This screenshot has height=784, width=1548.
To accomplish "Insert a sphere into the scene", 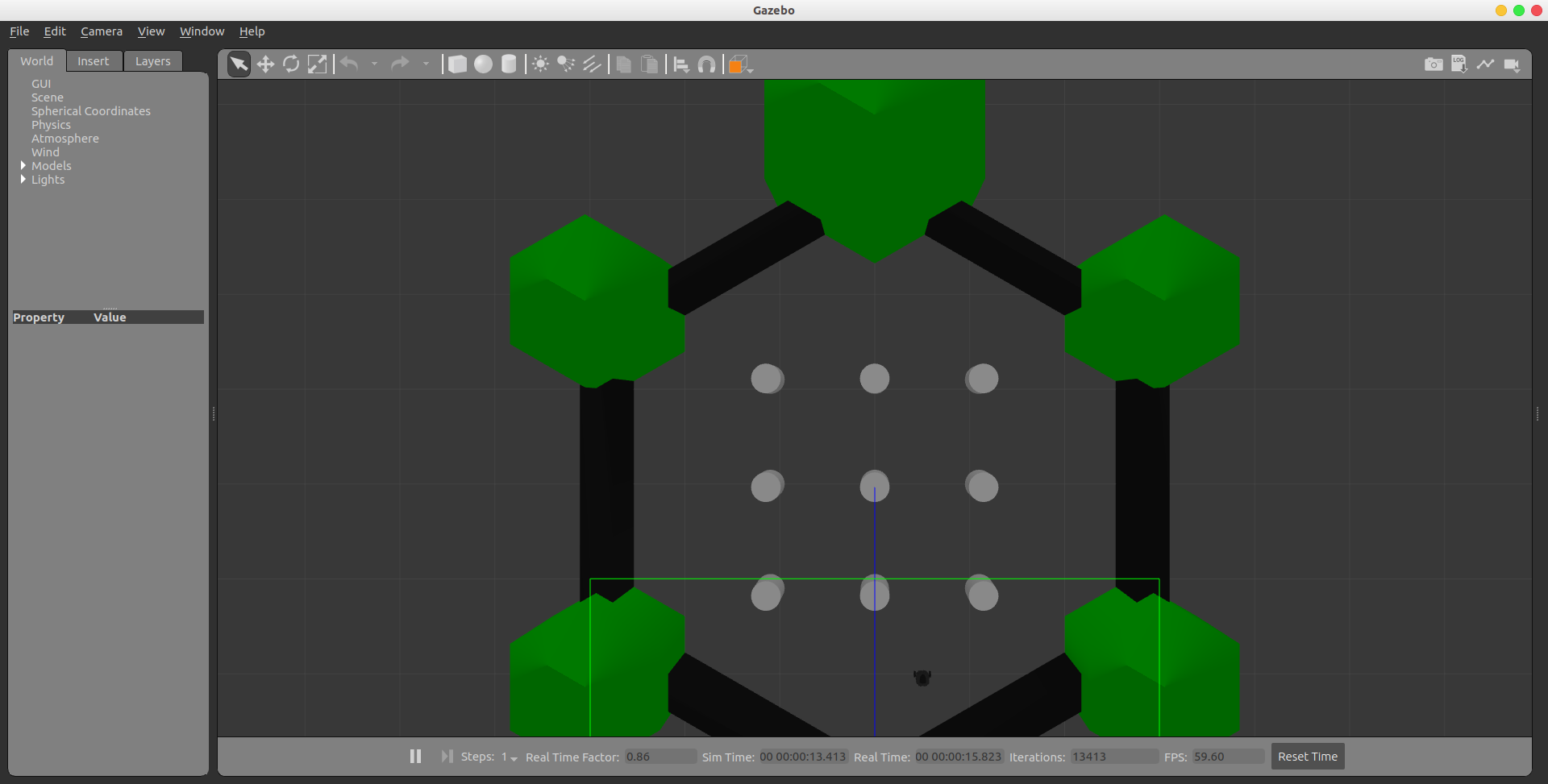I will (x=483, y=64).
